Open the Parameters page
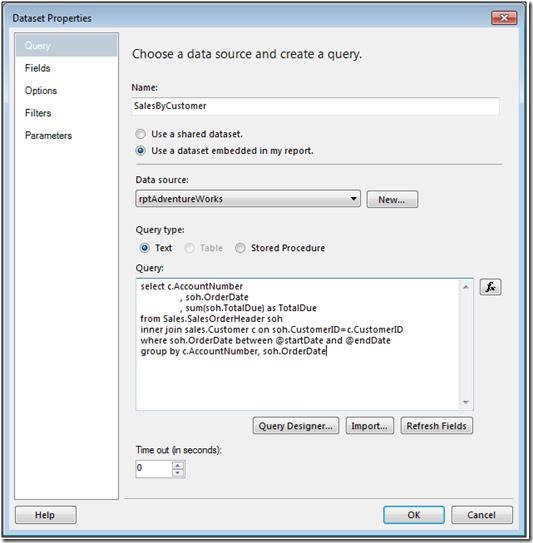Image resolution: width=533 pixels, height=543 pixels. (48, 135)
